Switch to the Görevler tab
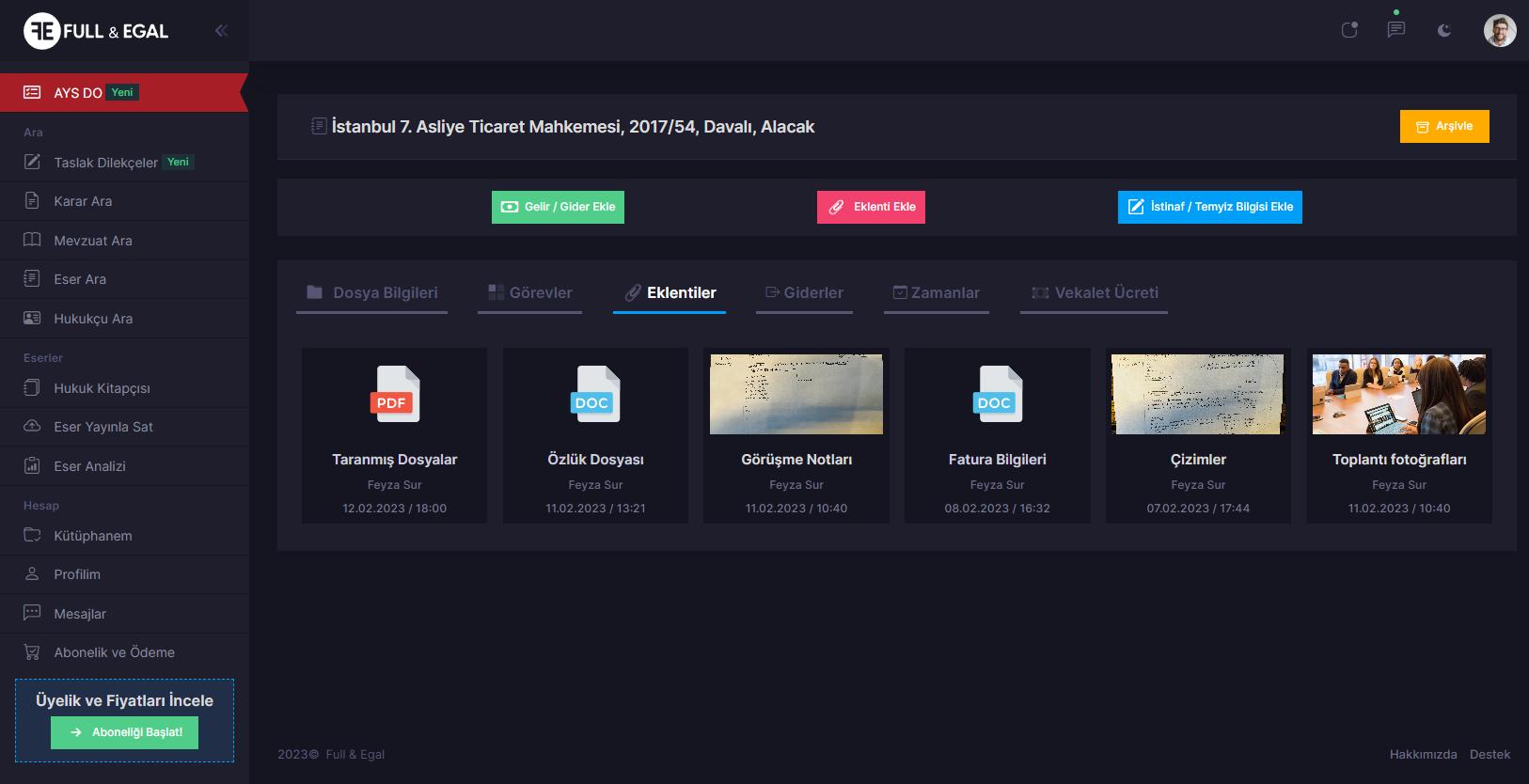 point(530,293)
